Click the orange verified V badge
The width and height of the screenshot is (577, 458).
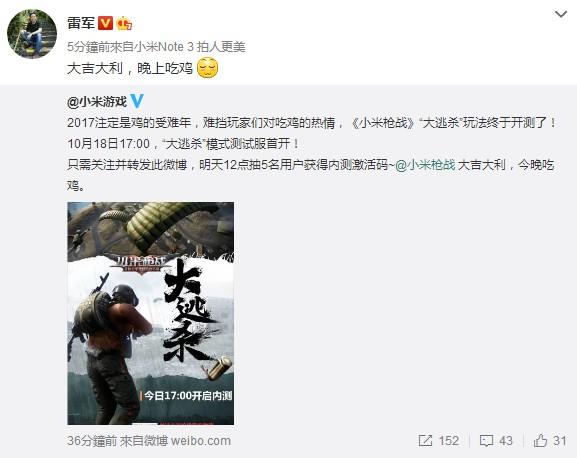coord(105,23)
